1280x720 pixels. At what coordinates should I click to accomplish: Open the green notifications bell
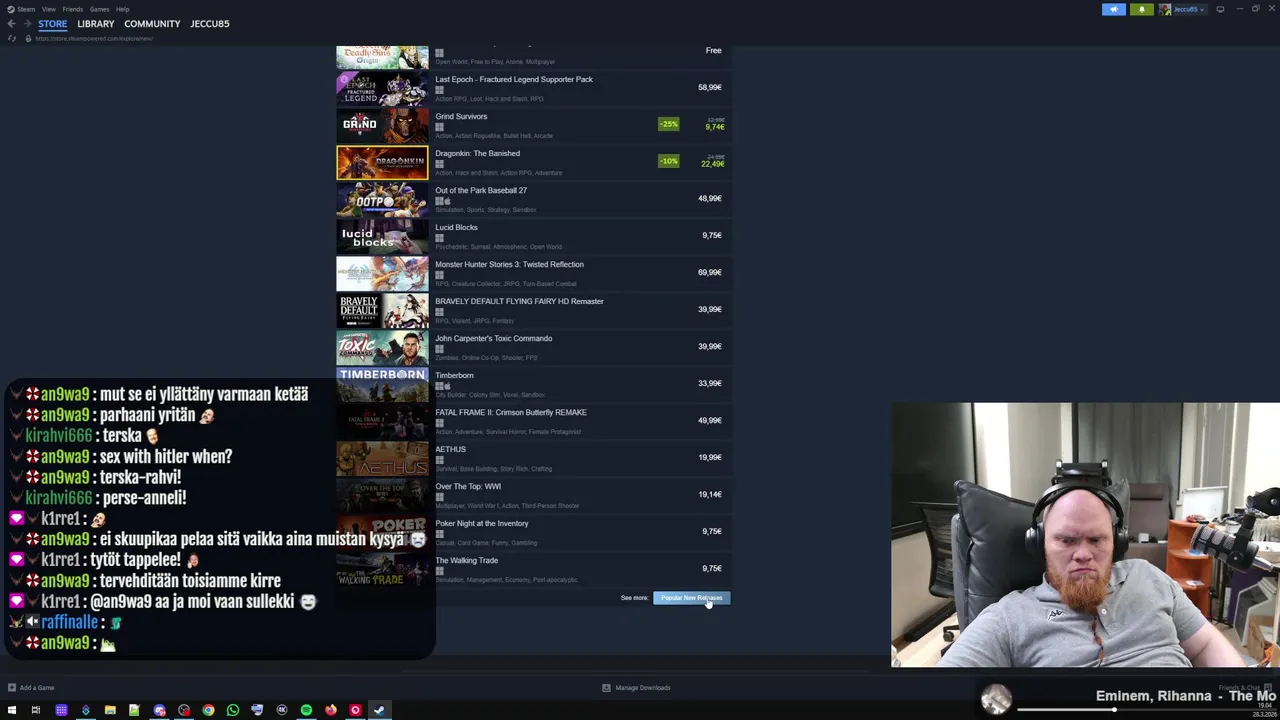[x=1142, y=9]
